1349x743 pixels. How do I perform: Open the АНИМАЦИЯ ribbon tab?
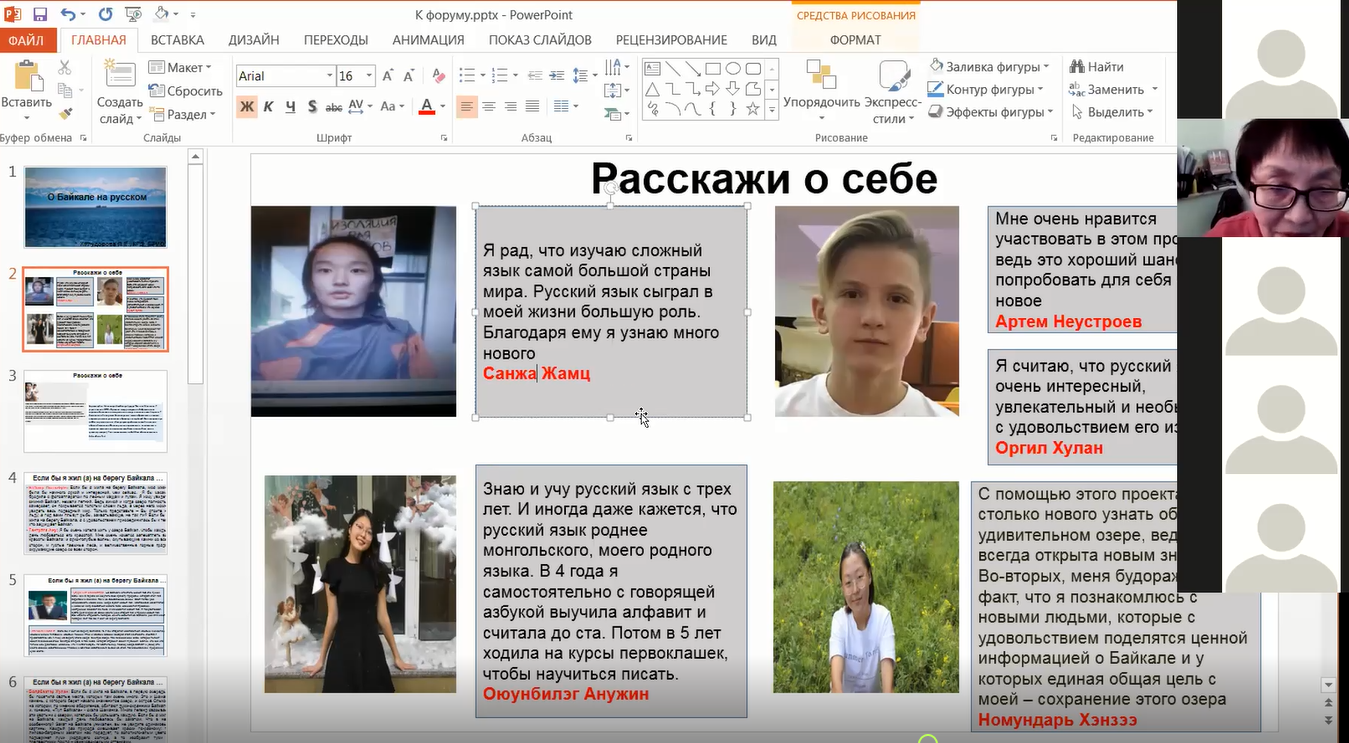tap(428, 40)
